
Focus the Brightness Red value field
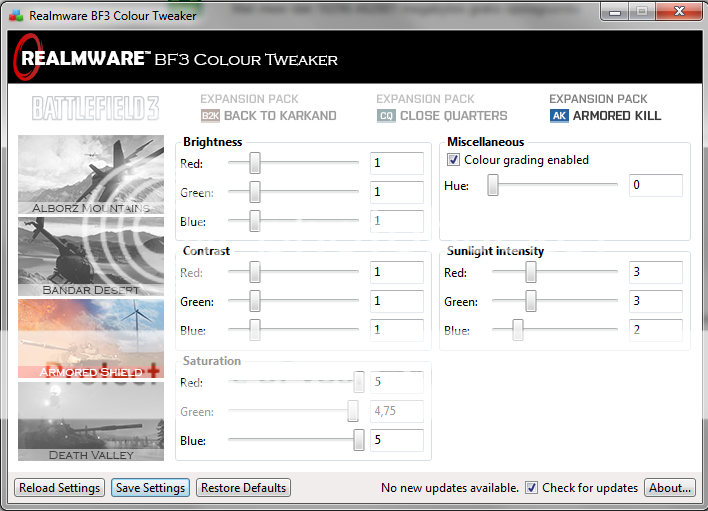pyautogui.click(x=396, y=163)
